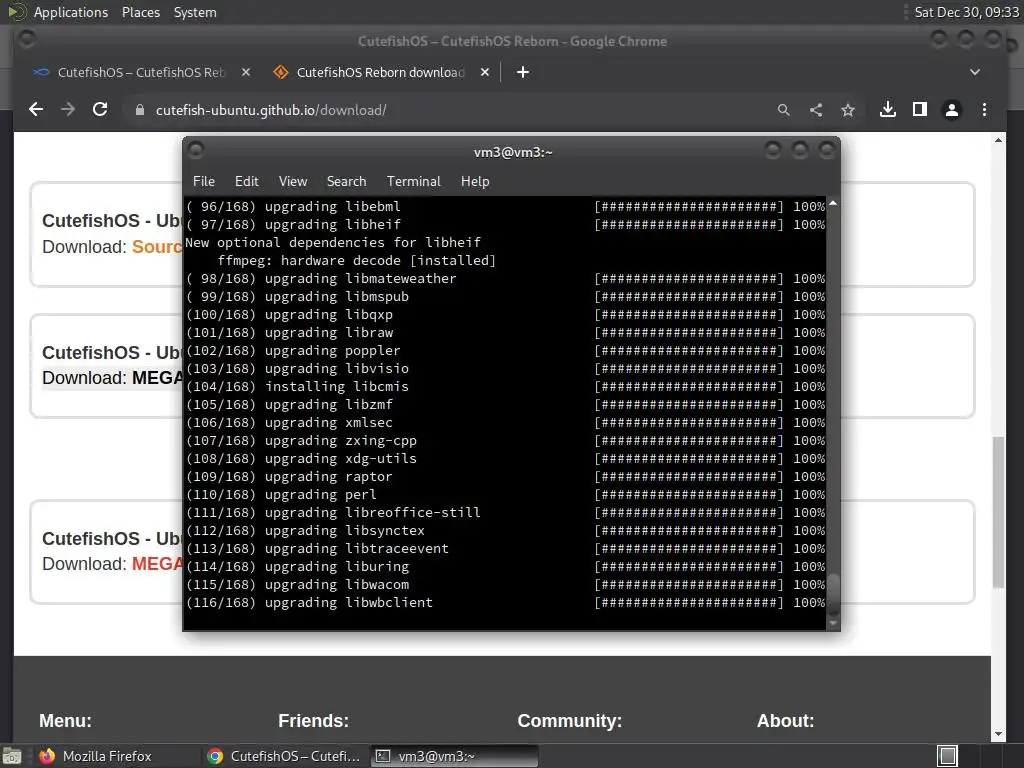
Task: Click the 'upgrading zxing-cpp' terminal line
Action: click(302, 441)
